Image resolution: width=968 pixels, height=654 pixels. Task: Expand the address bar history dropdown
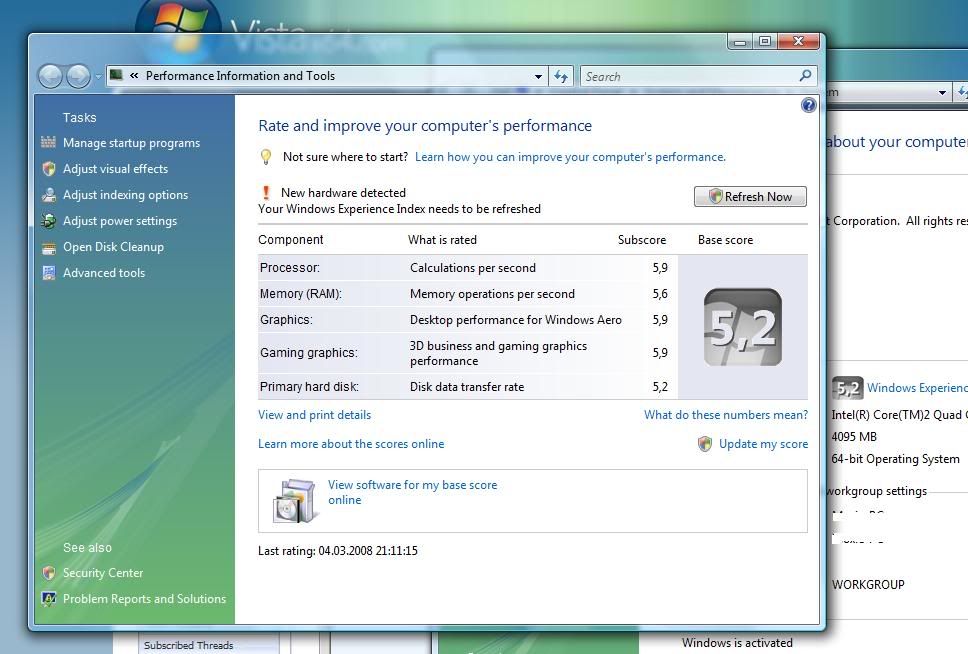pos(538,77)
